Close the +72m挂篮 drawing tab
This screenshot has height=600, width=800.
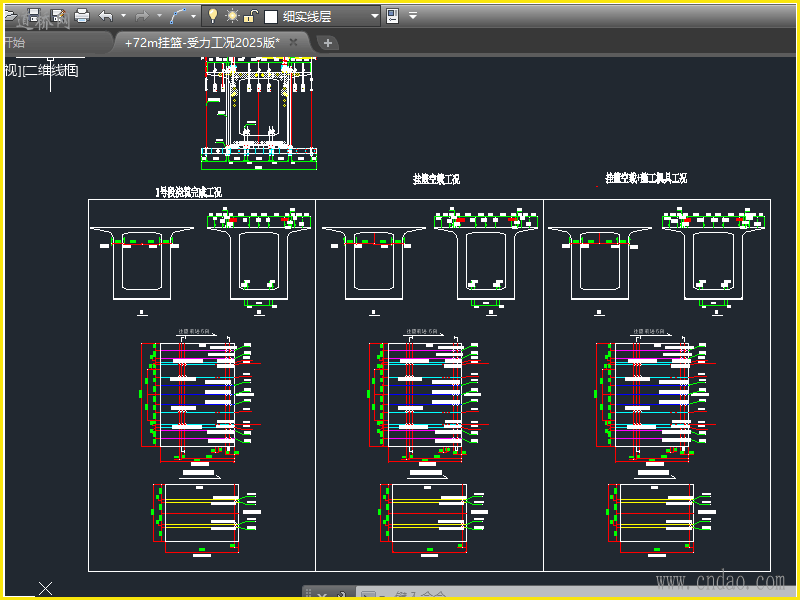293,43
